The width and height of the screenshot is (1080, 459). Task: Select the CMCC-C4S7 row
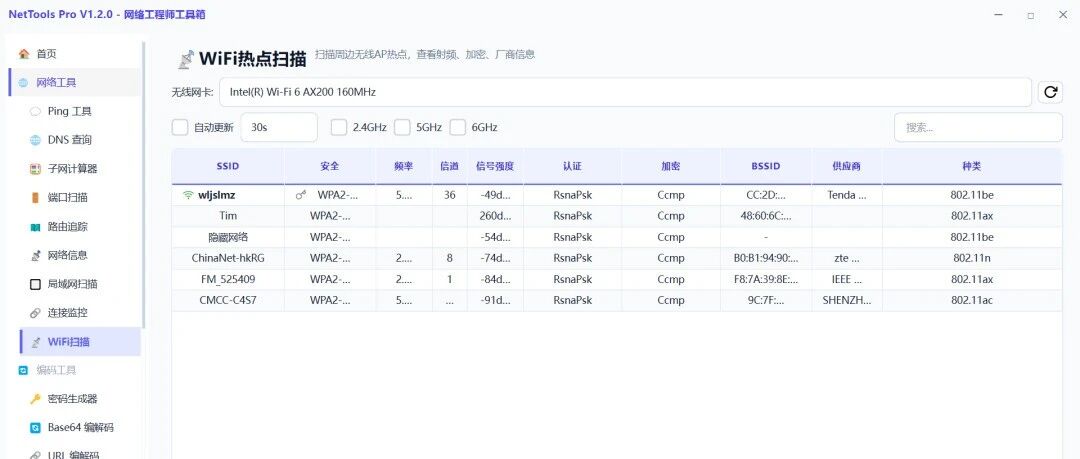tap(616, 300)
